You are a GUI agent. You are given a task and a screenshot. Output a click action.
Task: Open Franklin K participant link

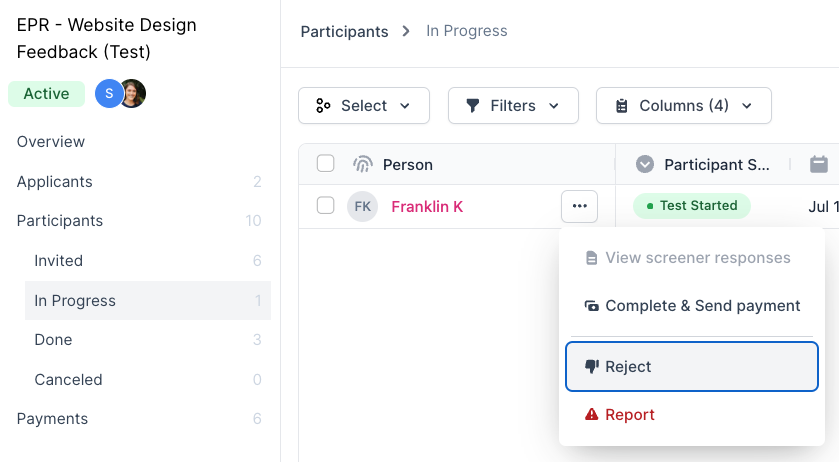pos(427,206)
